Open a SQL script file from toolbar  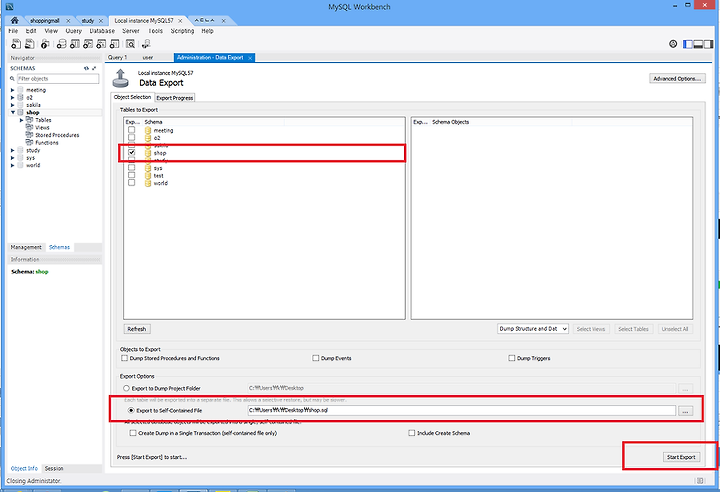[29, 44]
